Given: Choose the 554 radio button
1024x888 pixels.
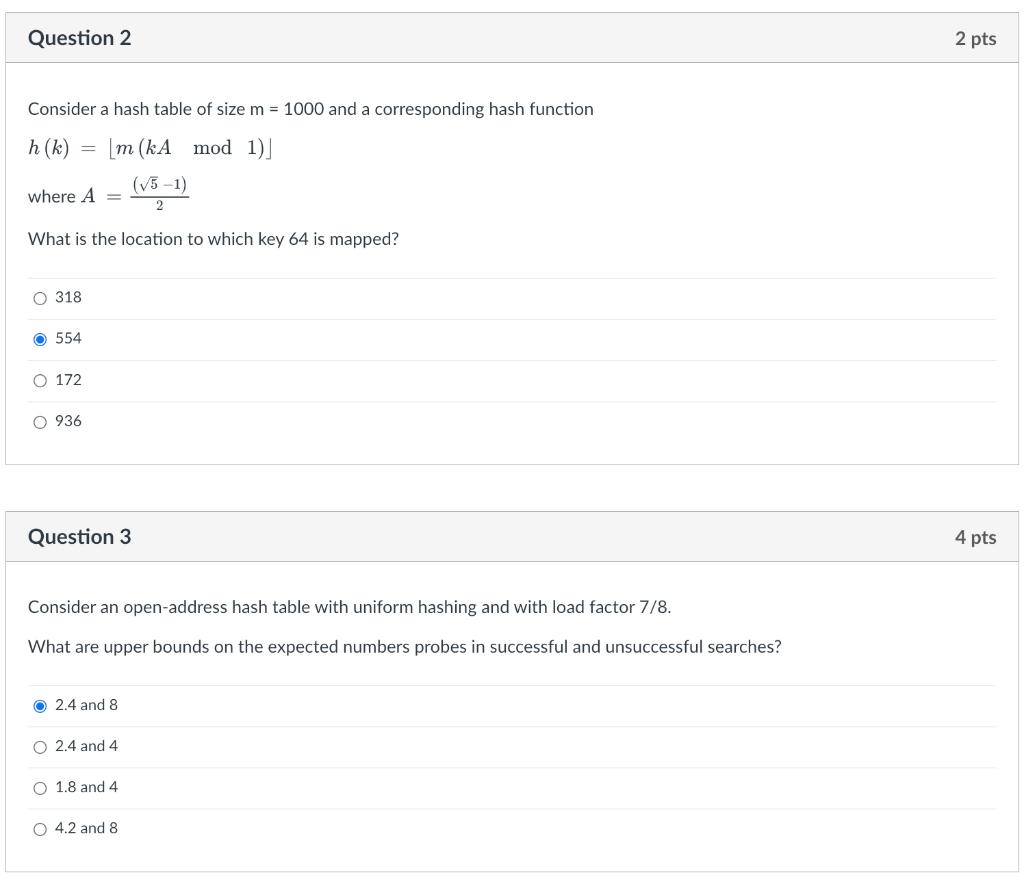Looking at the screenshot, I should tap(40, 339).
